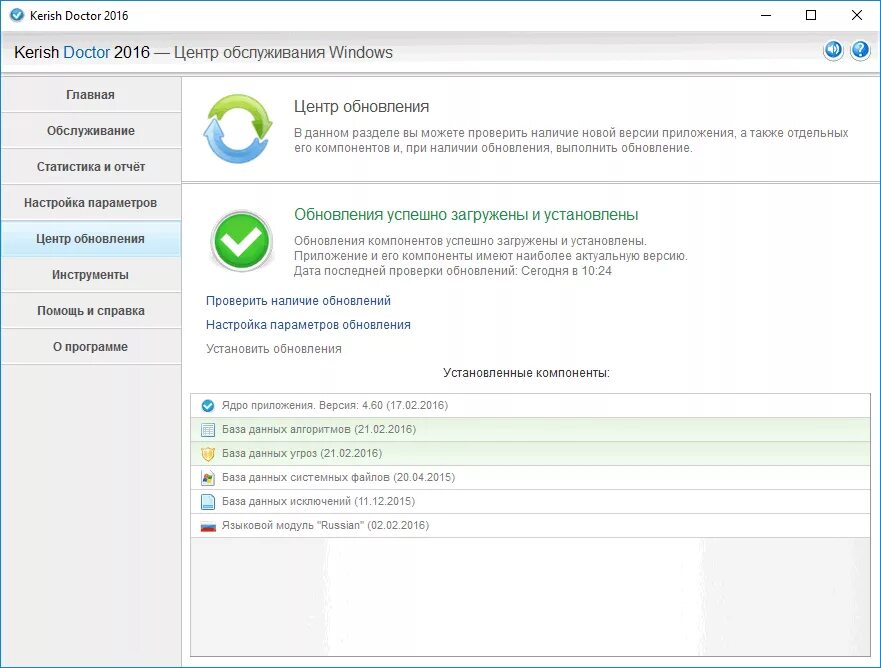Click the Ядро приложения checkmark icon
Image resolution: width=881 pixels, height=668 pixels.
click(x=208, y=406)
